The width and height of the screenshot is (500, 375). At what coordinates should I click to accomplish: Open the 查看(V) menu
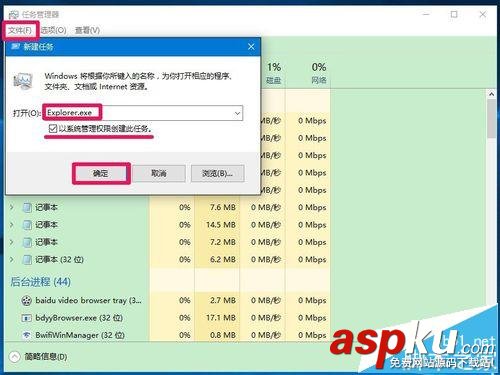[x=87, y=30]
